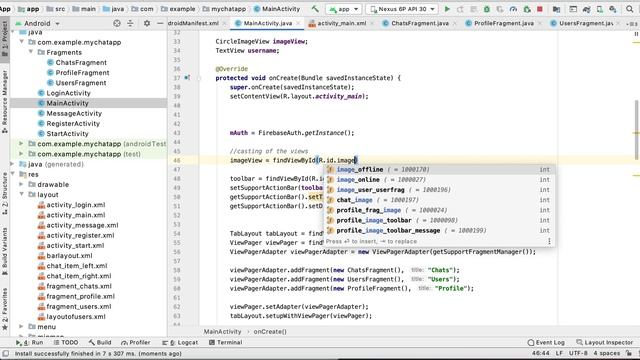Collapse the Fragments folder

tap(31, 52)
